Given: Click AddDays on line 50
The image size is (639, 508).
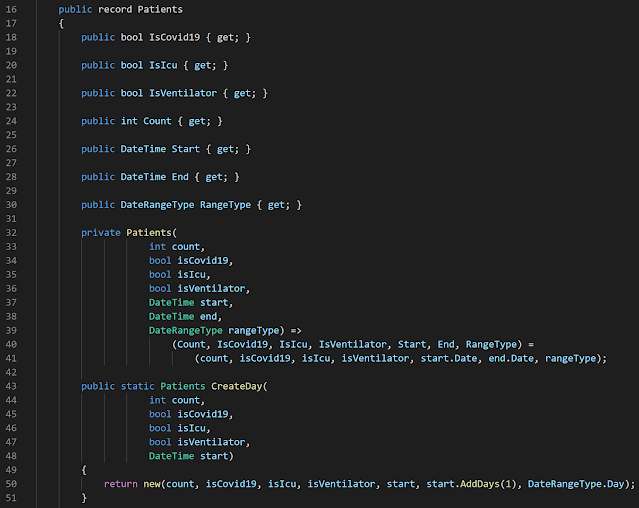Looking at the screenshot, I should pos(480,484).
